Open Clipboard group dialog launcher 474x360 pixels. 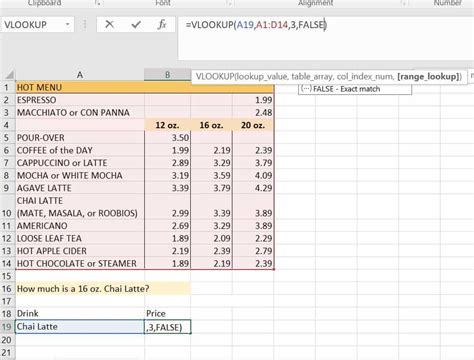point(97,3)
